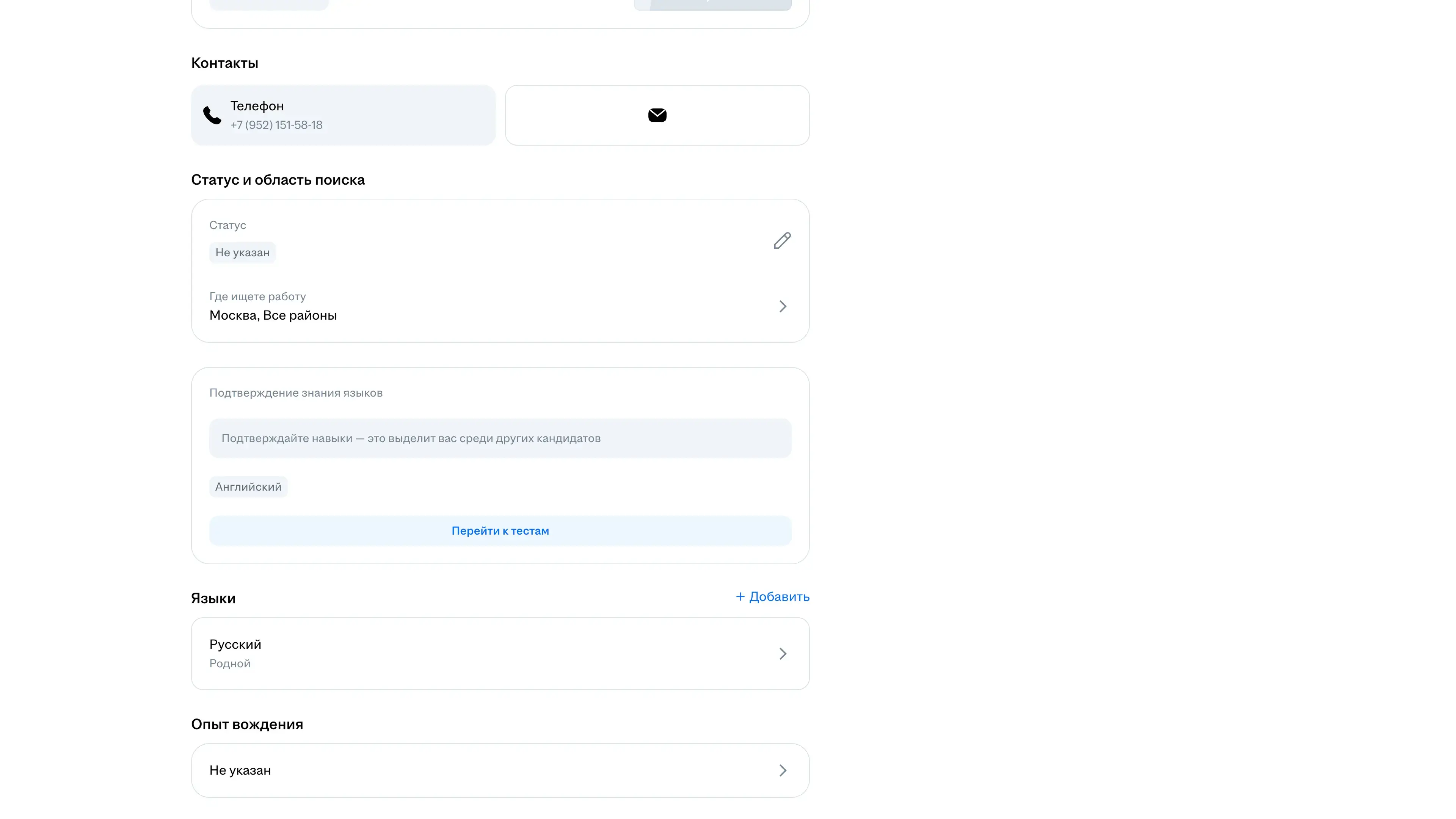Click the chevron in the Опыт вождения card
The width and height of the screenshot is (1456, 819).
click(x=782, y=770)
